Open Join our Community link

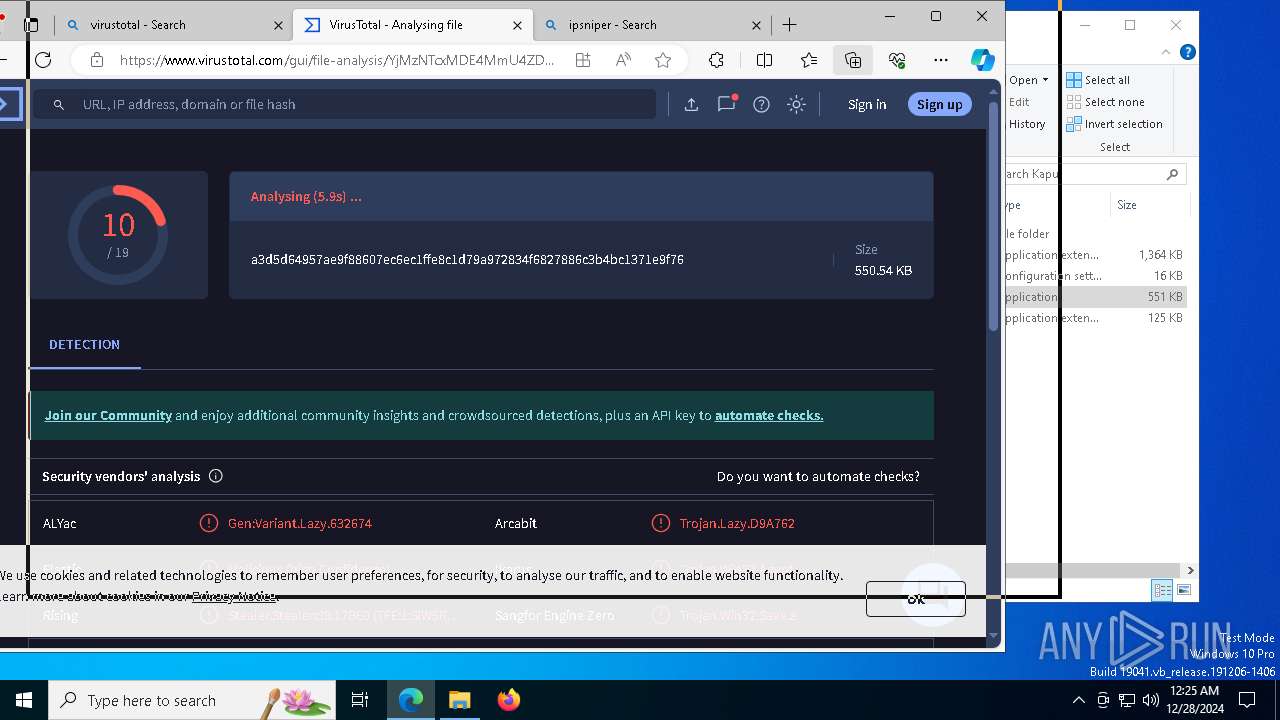108,415
